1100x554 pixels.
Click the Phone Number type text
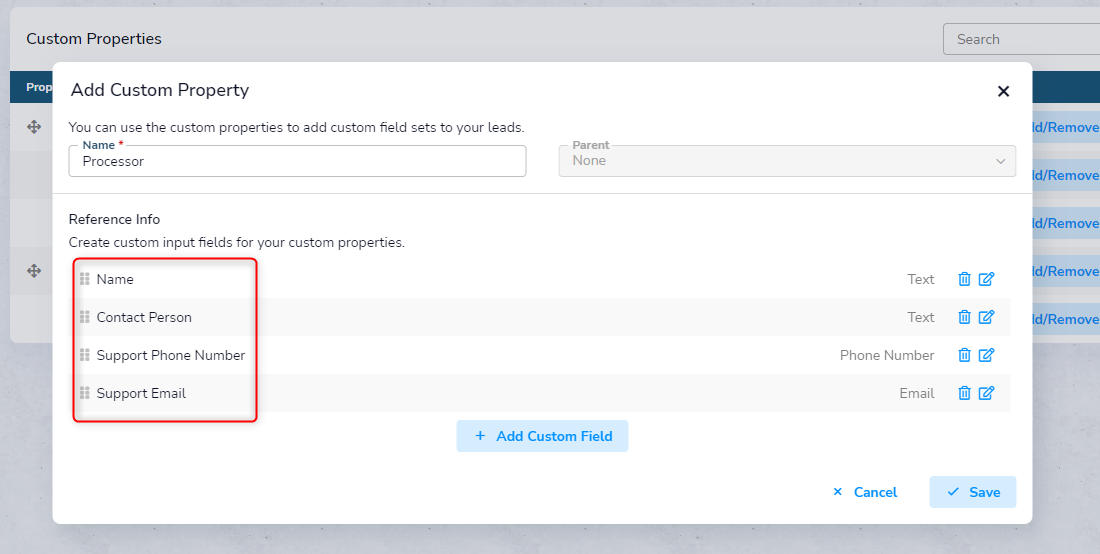[887, 355]
